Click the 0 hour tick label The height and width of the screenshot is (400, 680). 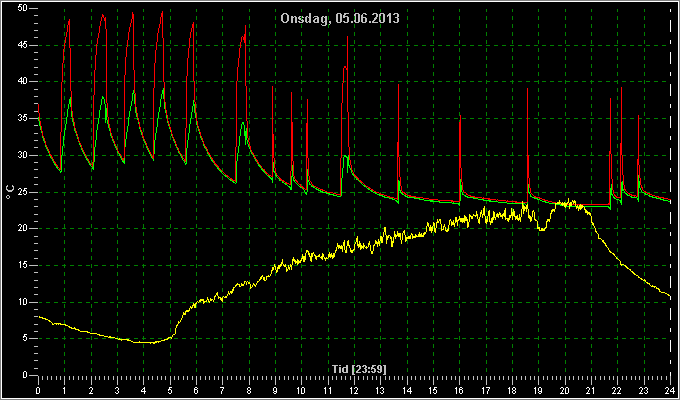(x=38, y=390)
